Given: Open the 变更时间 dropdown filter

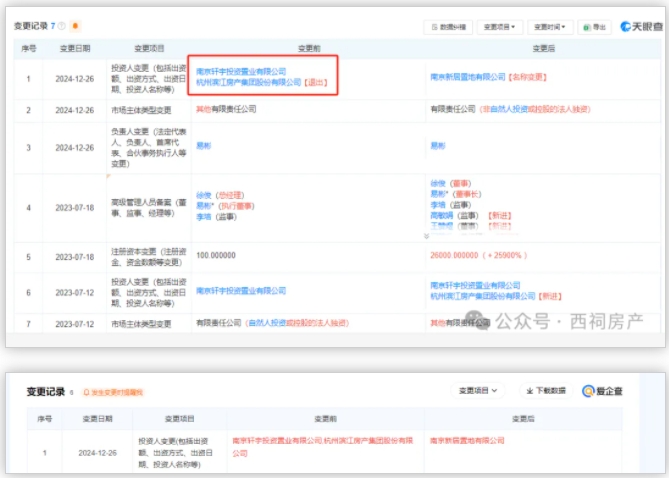Looking at the screenshot, I should 551,27.
